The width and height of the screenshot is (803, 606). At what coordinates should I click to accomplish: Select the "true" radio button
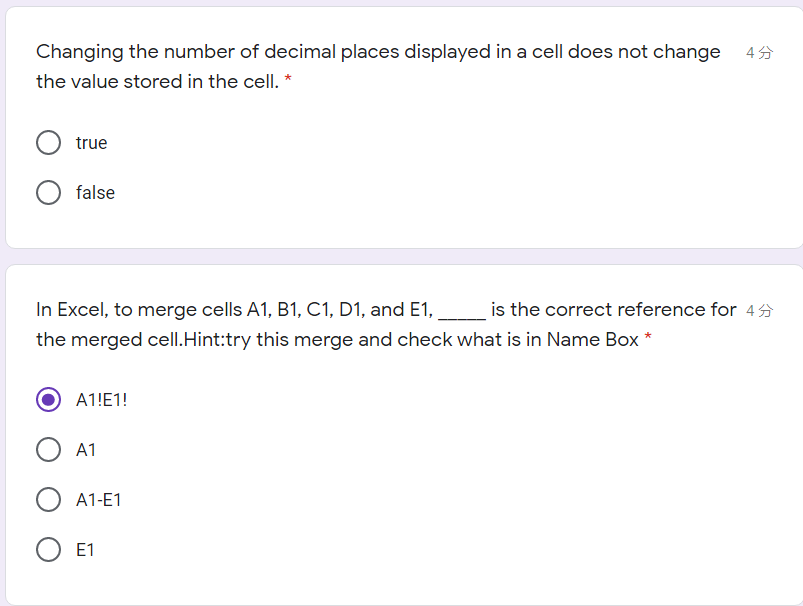tap(48, 142)
